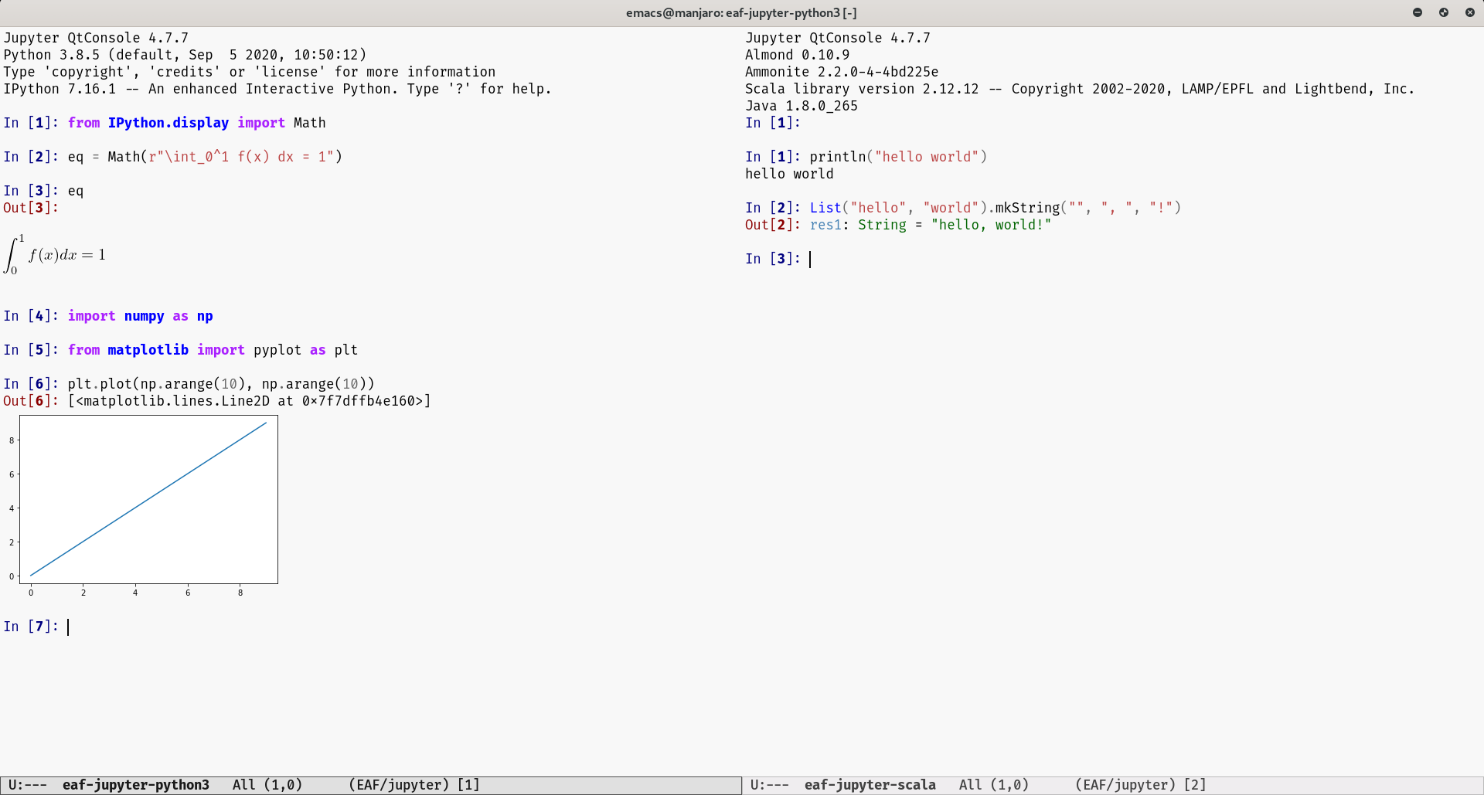Place cursor on the import numpy as np line
Image resolution: width=1484 pixels, height=812 pixels.
(x=140, y=316)
